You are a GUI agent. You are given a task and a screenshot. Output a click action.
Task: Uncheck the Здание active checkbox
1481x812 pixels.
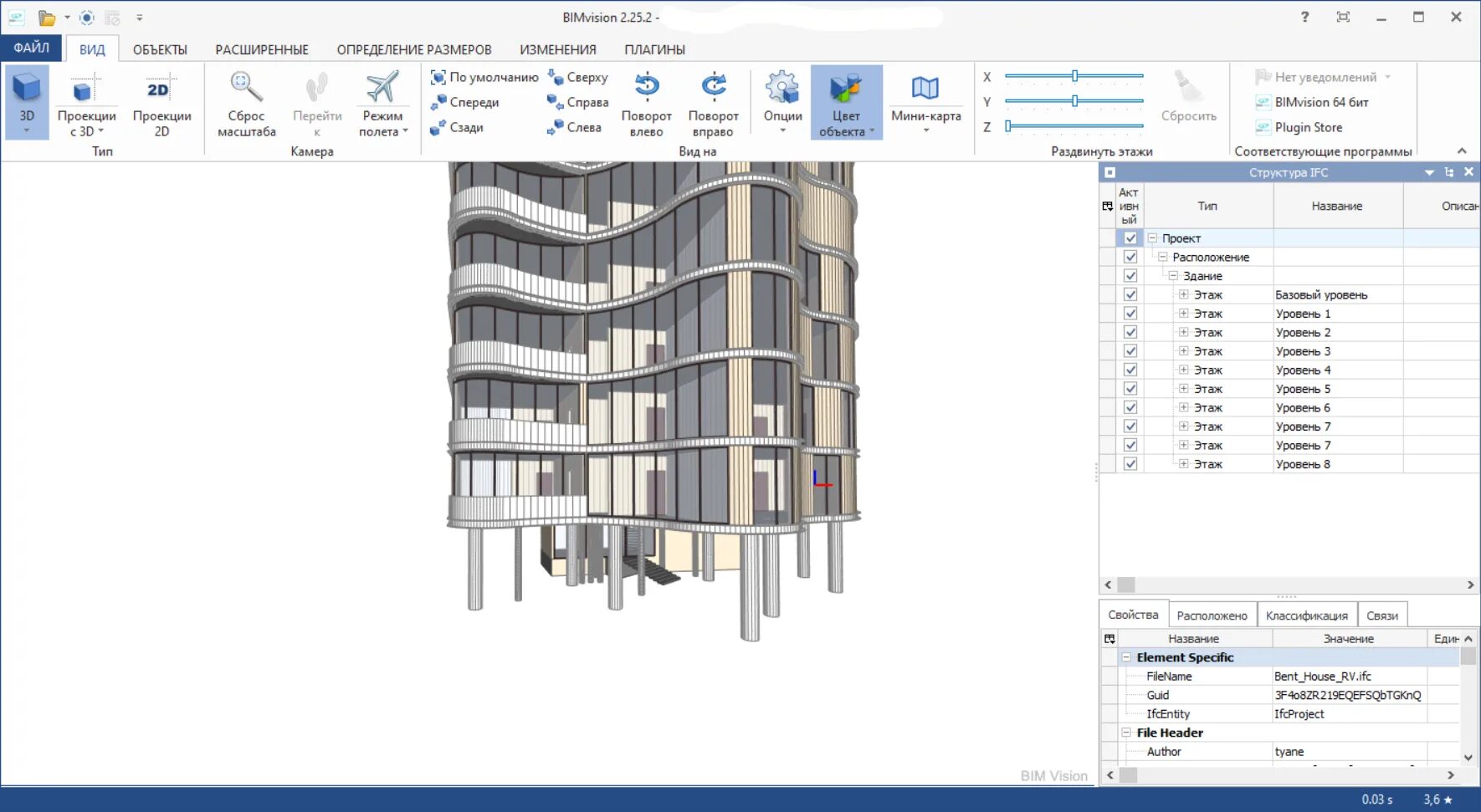point(1130,276)
